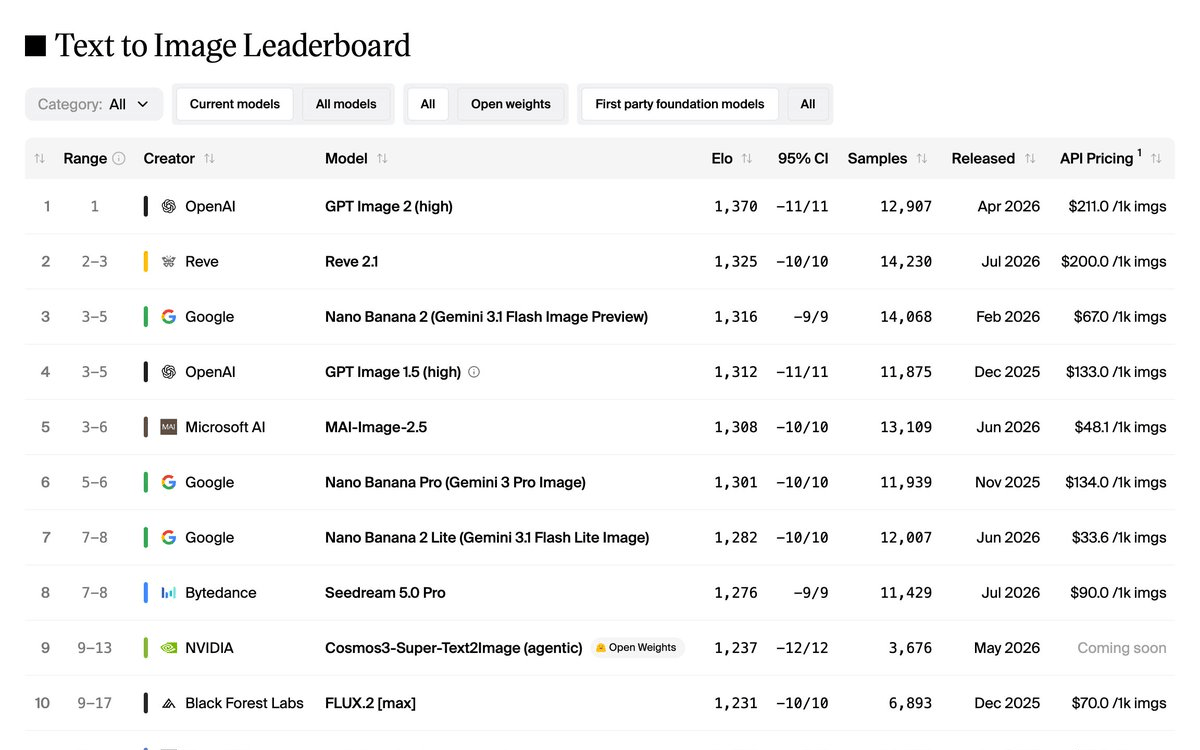Open Nano Banana 2 Lite model link
1200x750 pixels.
(x=487, y=537)
